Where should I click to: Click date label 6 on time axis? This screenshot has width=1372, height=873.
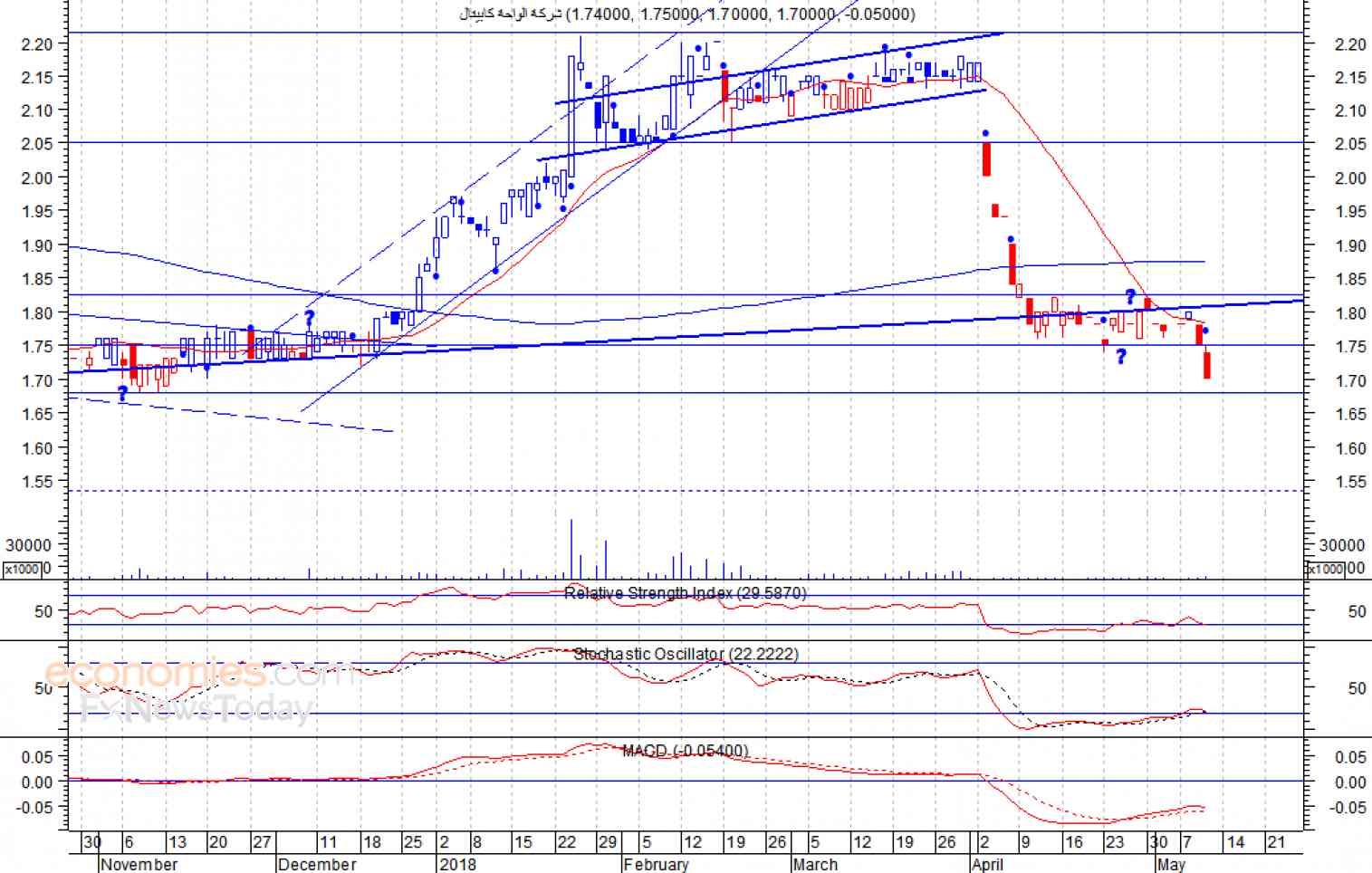pos(129,842)
